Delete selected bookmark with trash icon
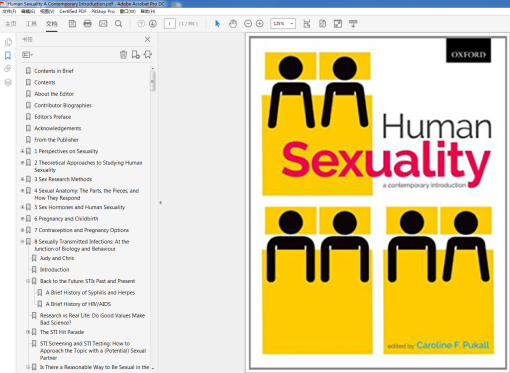 pos(123,54)
